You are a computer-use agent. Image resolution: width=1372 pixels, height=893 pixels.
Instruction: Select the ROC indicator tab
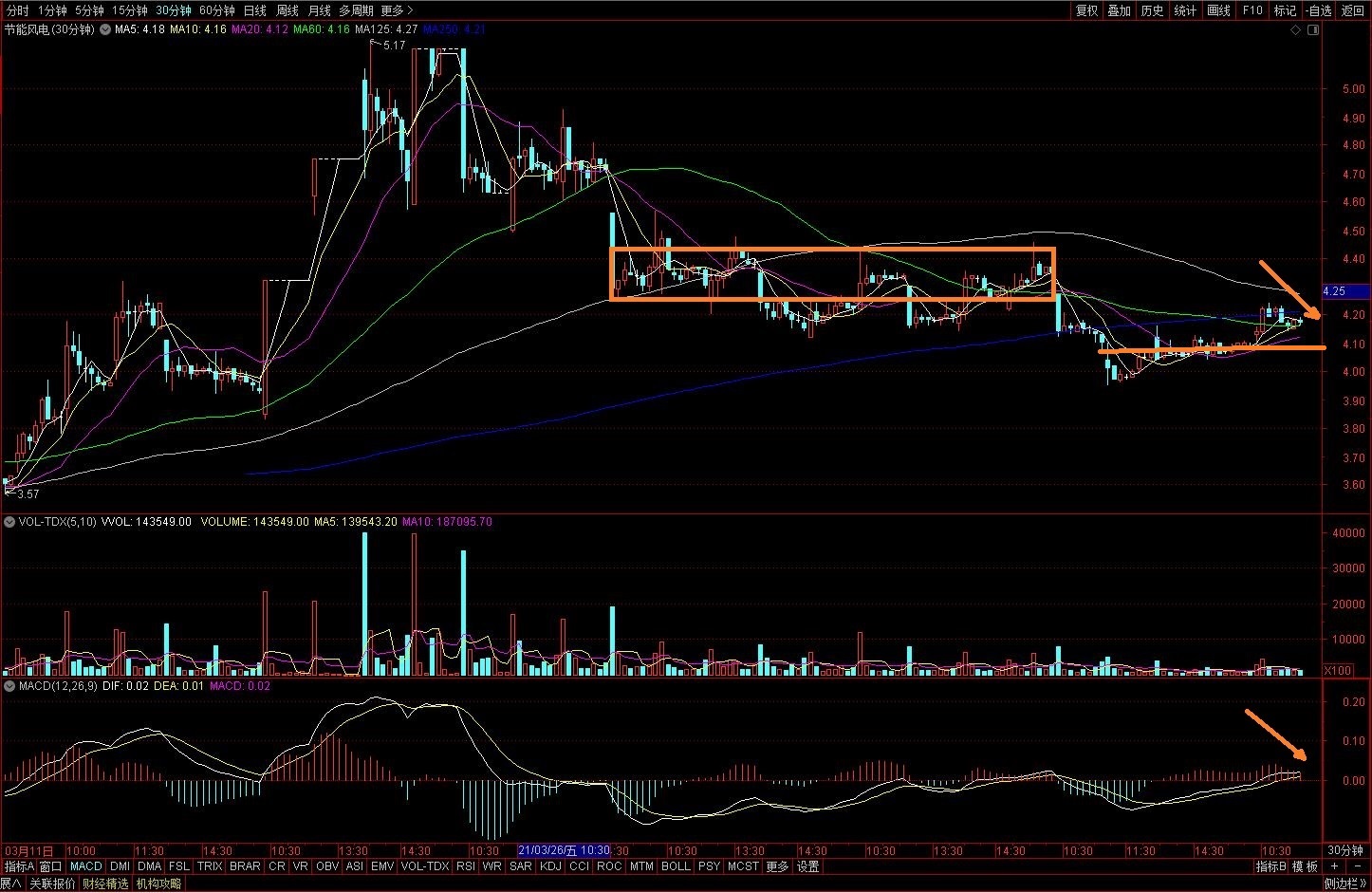coord(609,866)
